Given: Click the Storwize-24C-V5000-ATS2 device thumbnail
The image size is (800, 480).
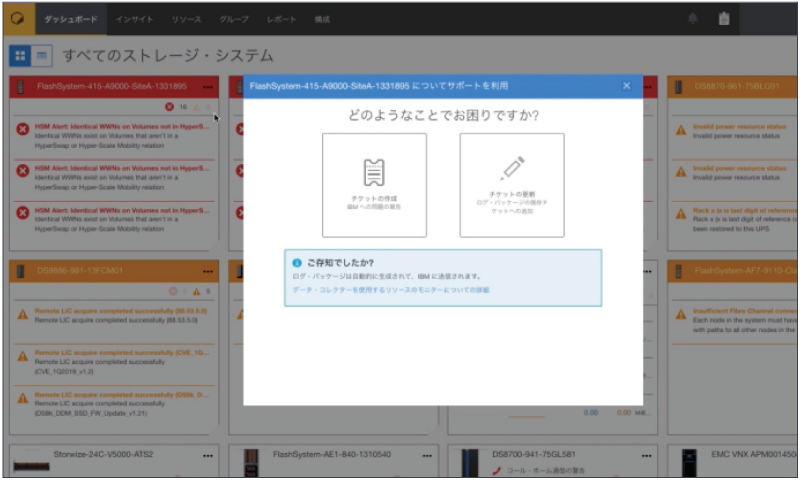Looking at the screenshot, I should pyautogui.click(x=31, y=466).
